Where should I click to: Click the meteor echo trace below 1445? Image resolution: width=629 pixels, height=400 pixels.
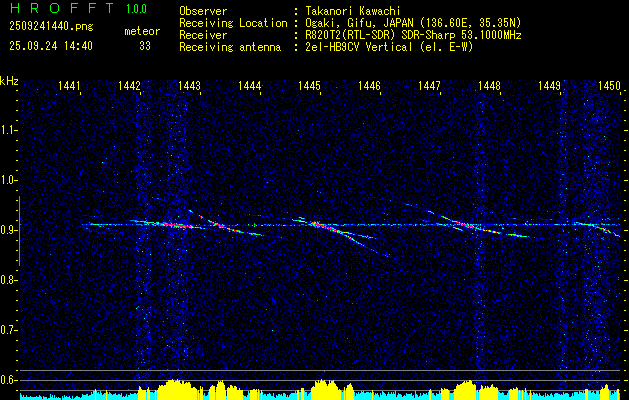pos(329,229)
